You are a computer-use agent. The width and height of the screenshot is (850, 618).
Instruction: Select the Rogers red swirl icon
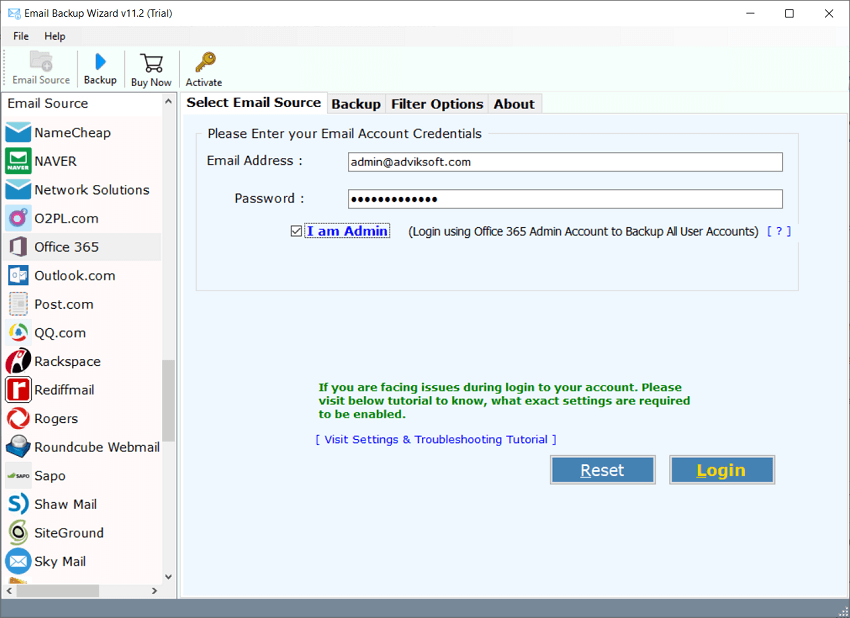click(18, 419)
